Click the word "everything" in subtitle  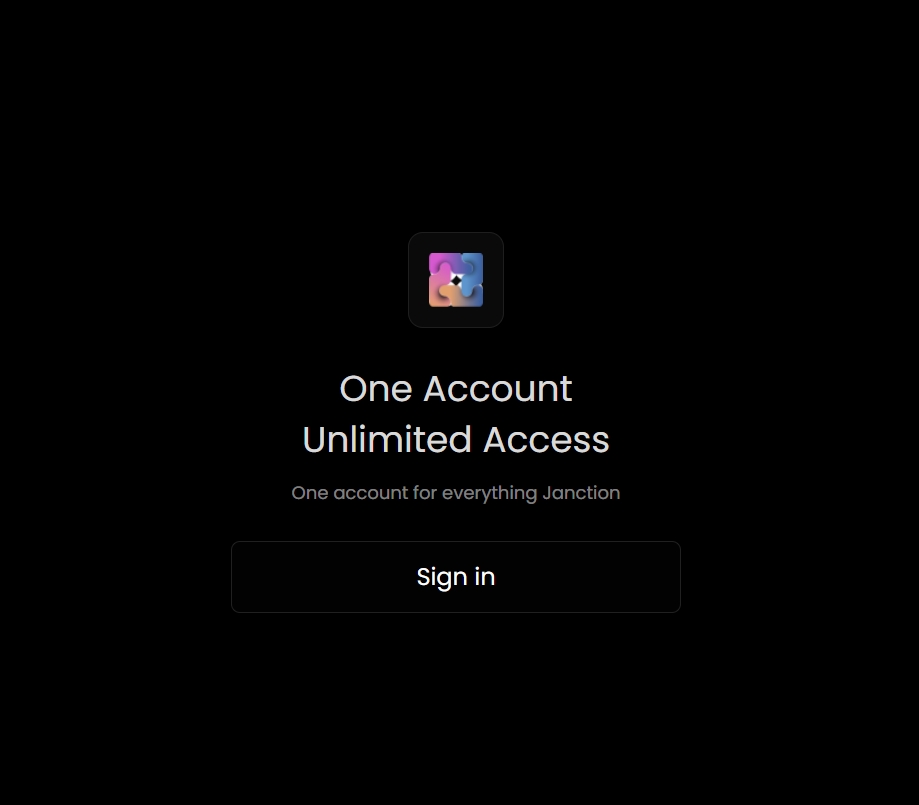point(489,494)
